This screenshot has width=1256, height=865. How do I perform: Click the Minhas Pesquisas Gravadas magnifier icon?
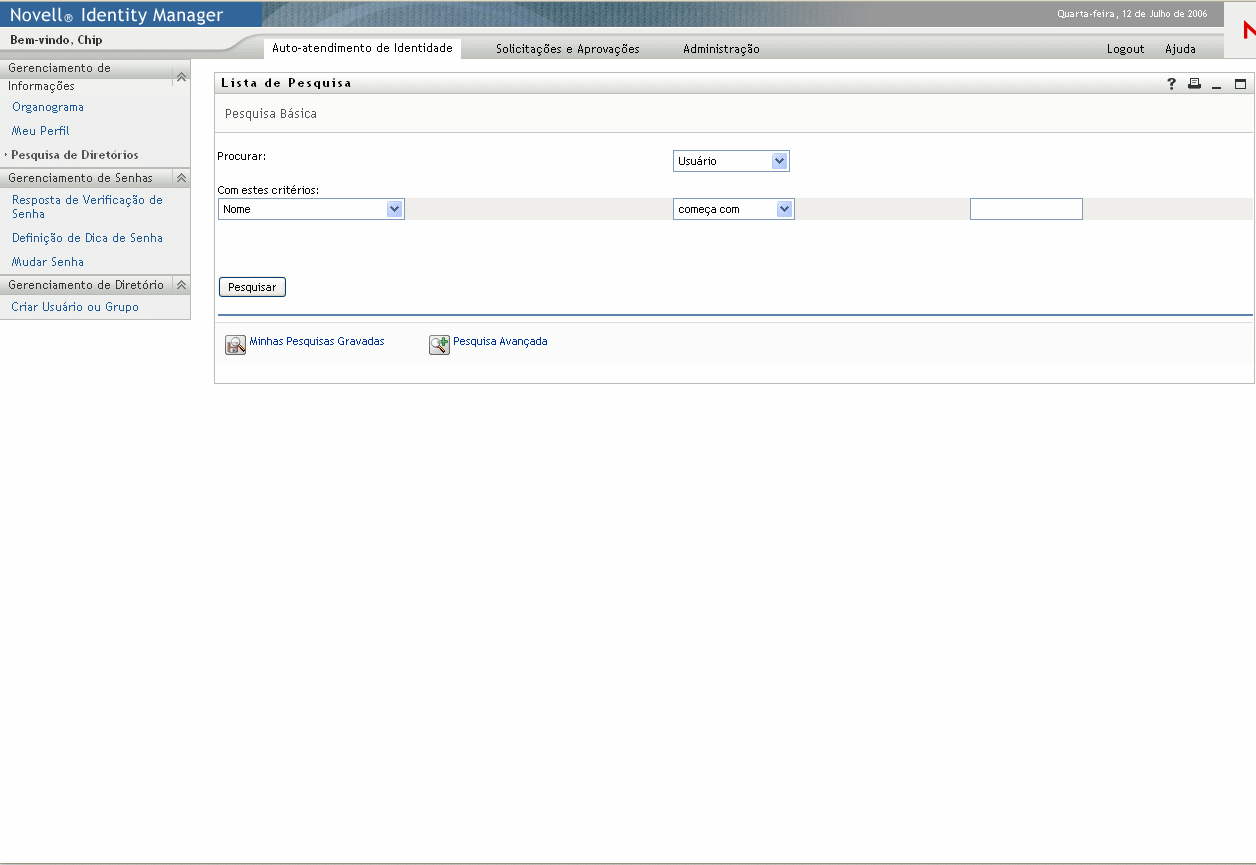pyautogui.click(x=235, y=345)
